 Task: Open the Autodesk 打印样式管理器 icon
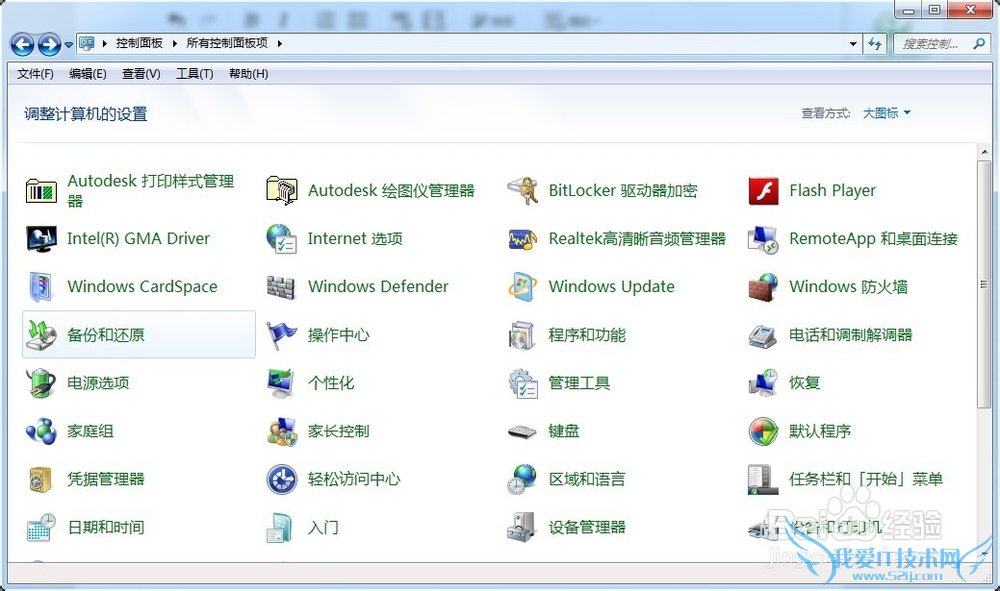coord(41,191)
